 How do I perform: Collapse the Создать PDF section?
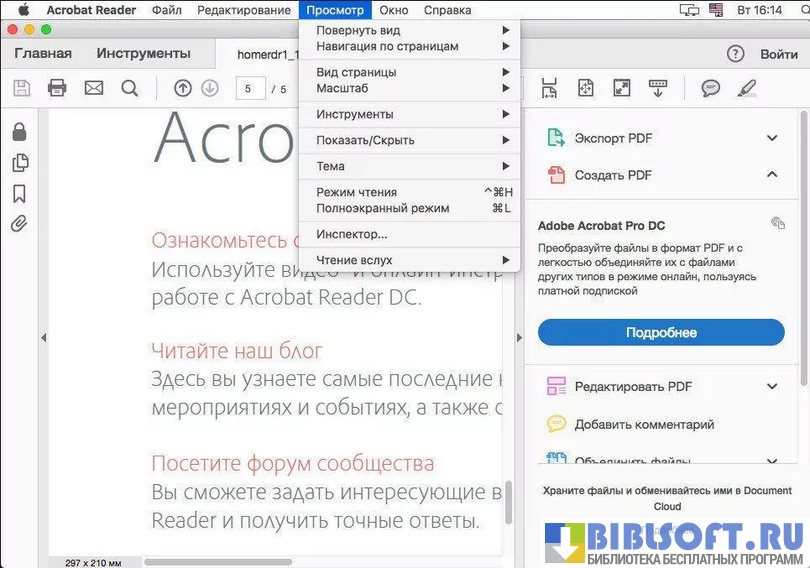[x=771, y=175]
